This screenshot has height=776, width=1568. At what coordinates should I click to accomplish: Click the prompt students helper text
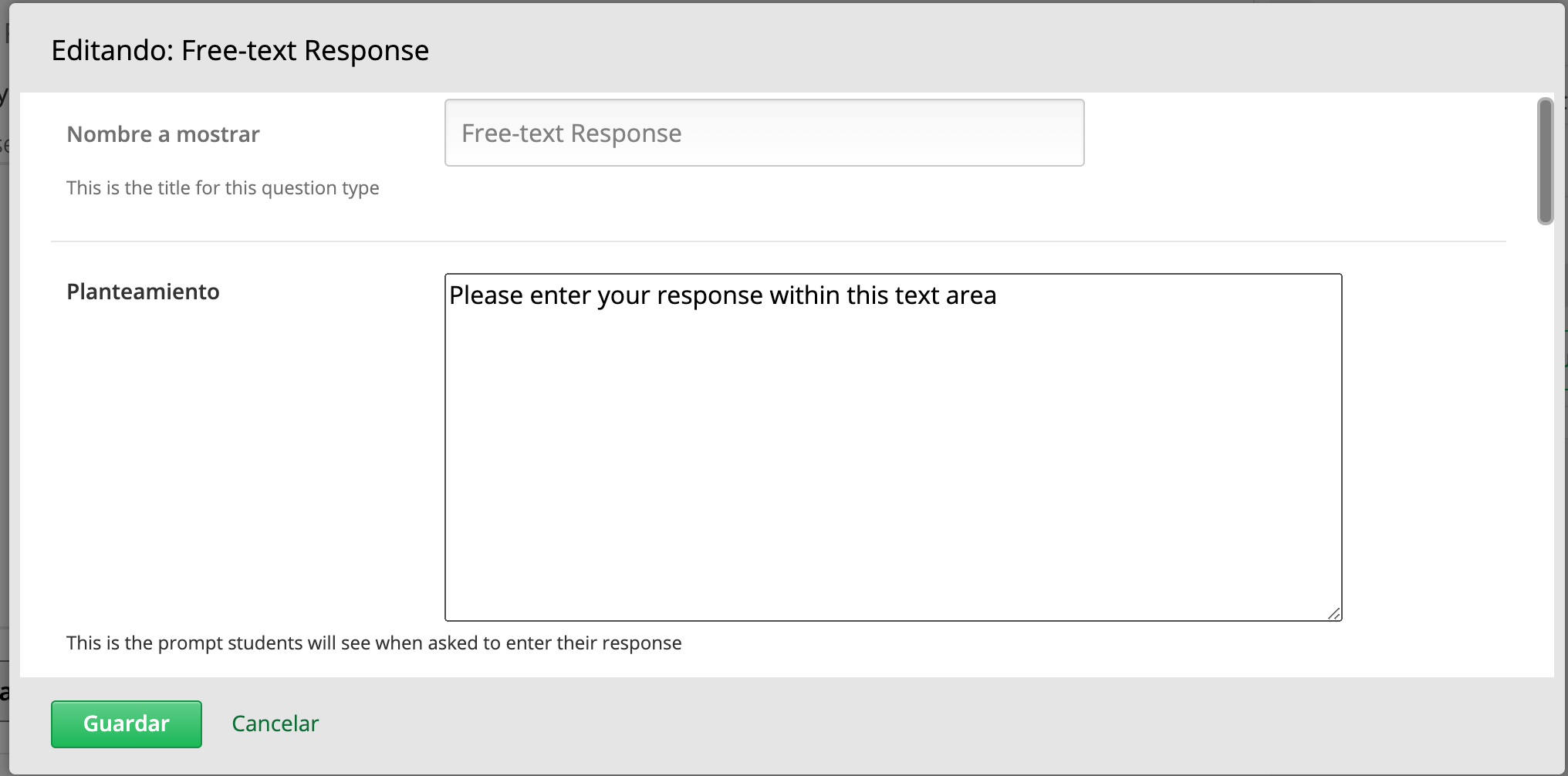[373, 643]
